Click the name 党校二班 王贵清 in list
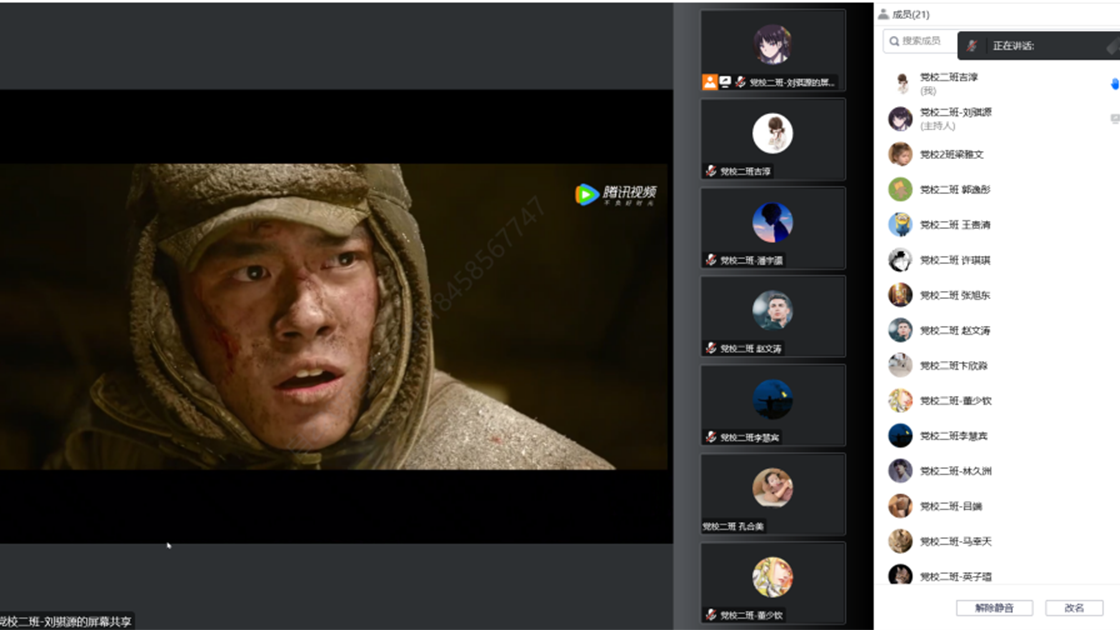Screen dimensions: 1120x630 (955, 224)
